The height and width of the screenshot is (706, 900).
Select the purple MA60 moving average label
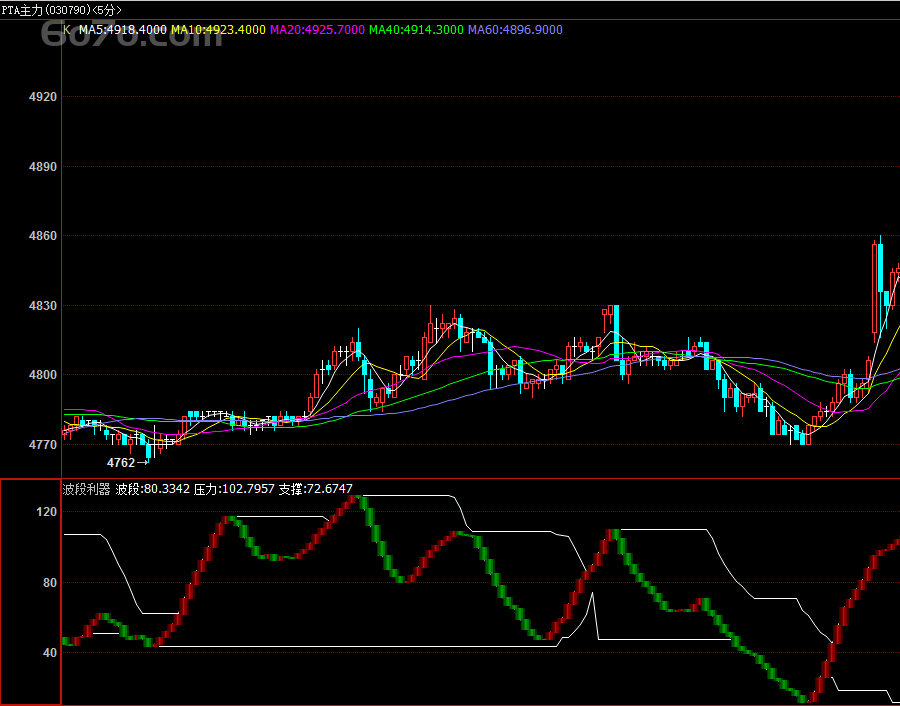pyautogui.click(x=515, y=30)
